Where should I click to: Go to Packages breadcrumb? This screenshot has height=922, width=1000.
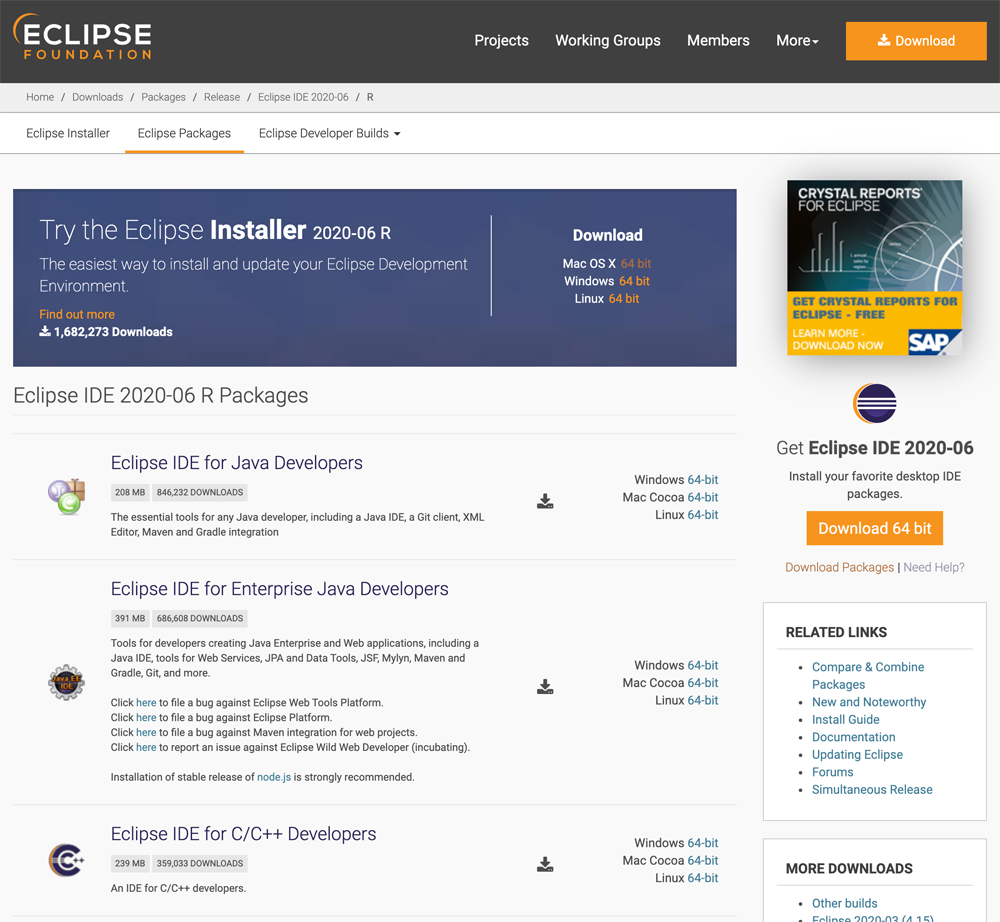[163, 97]
